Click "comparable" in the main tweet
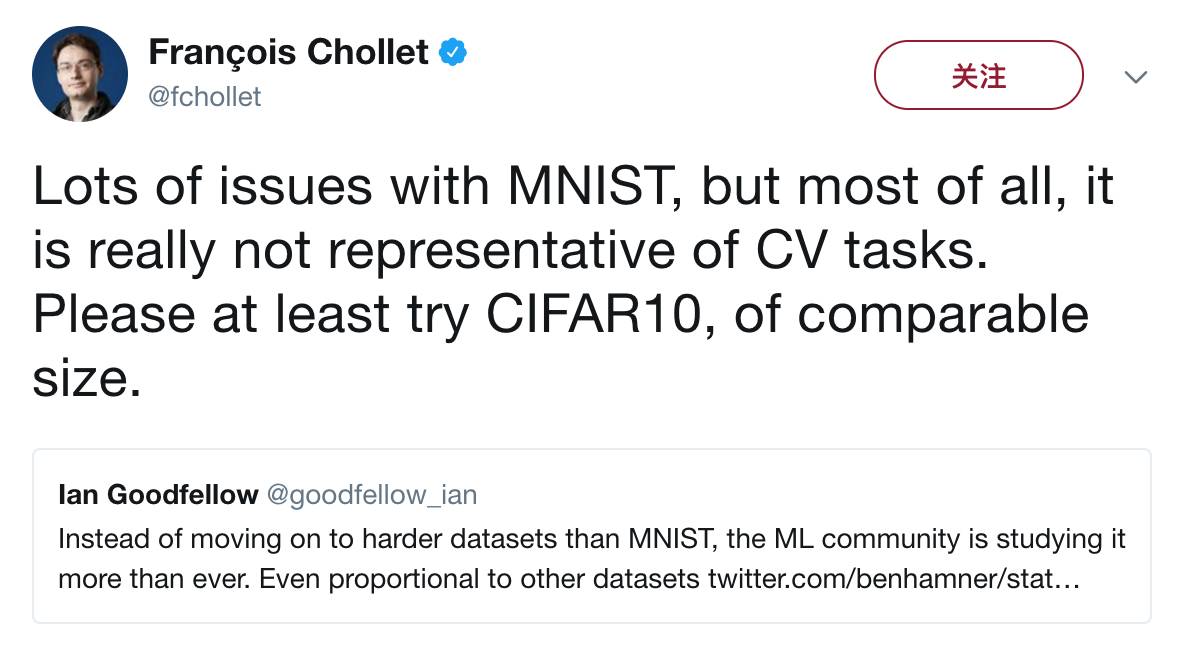Image resolution: width=1184 pixels, height=646 pixels. (942, 314)
